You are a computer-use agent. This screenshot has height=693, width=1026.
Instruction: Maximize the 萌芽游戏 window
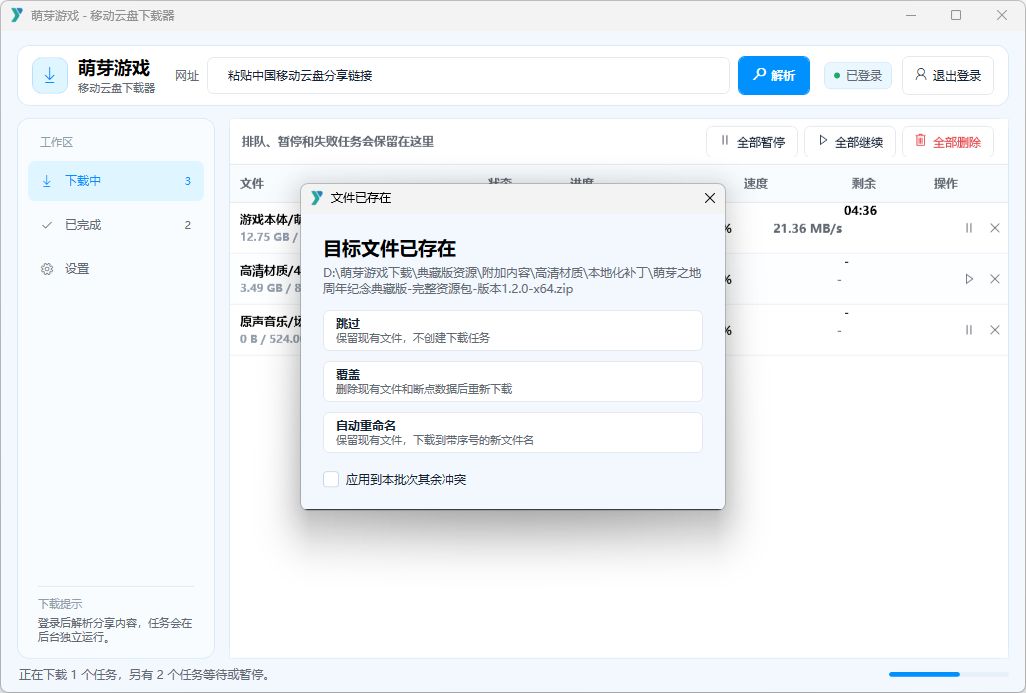(x=956, y=15)
